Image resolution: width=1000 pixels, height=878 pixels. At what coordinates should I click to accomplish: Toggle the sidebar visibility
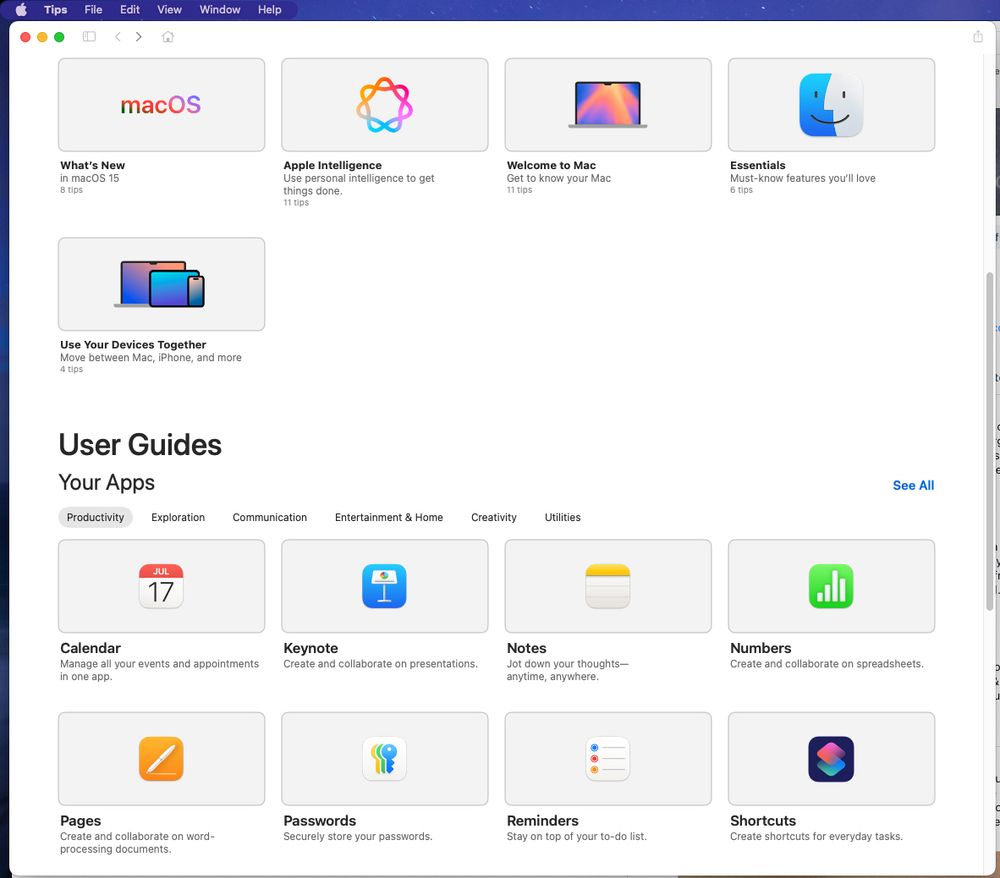click(x=89, y=36)
